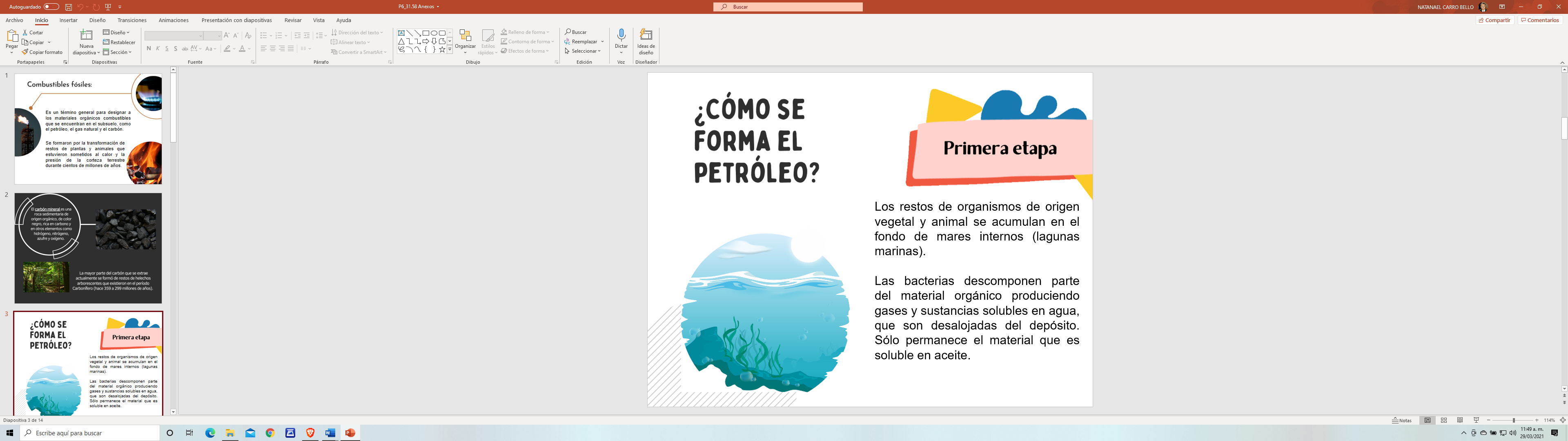Screen dimensions: 1568x441
Task: Open reading view from status bar
Action: click(1460, 420)
